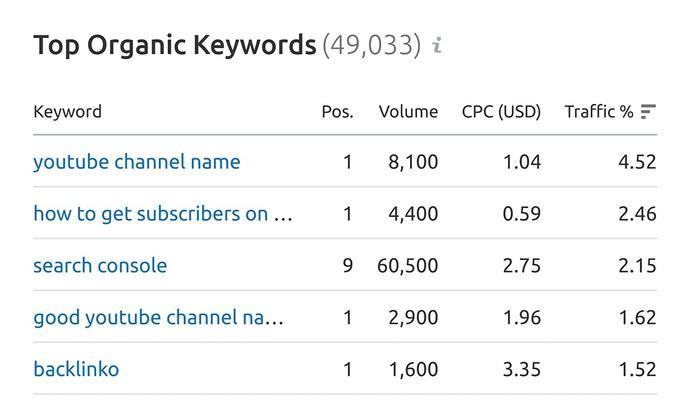Sort table by Traffic % column header
Image resolution: width=691 pixels, height=400 pixels.
[599, 112]
